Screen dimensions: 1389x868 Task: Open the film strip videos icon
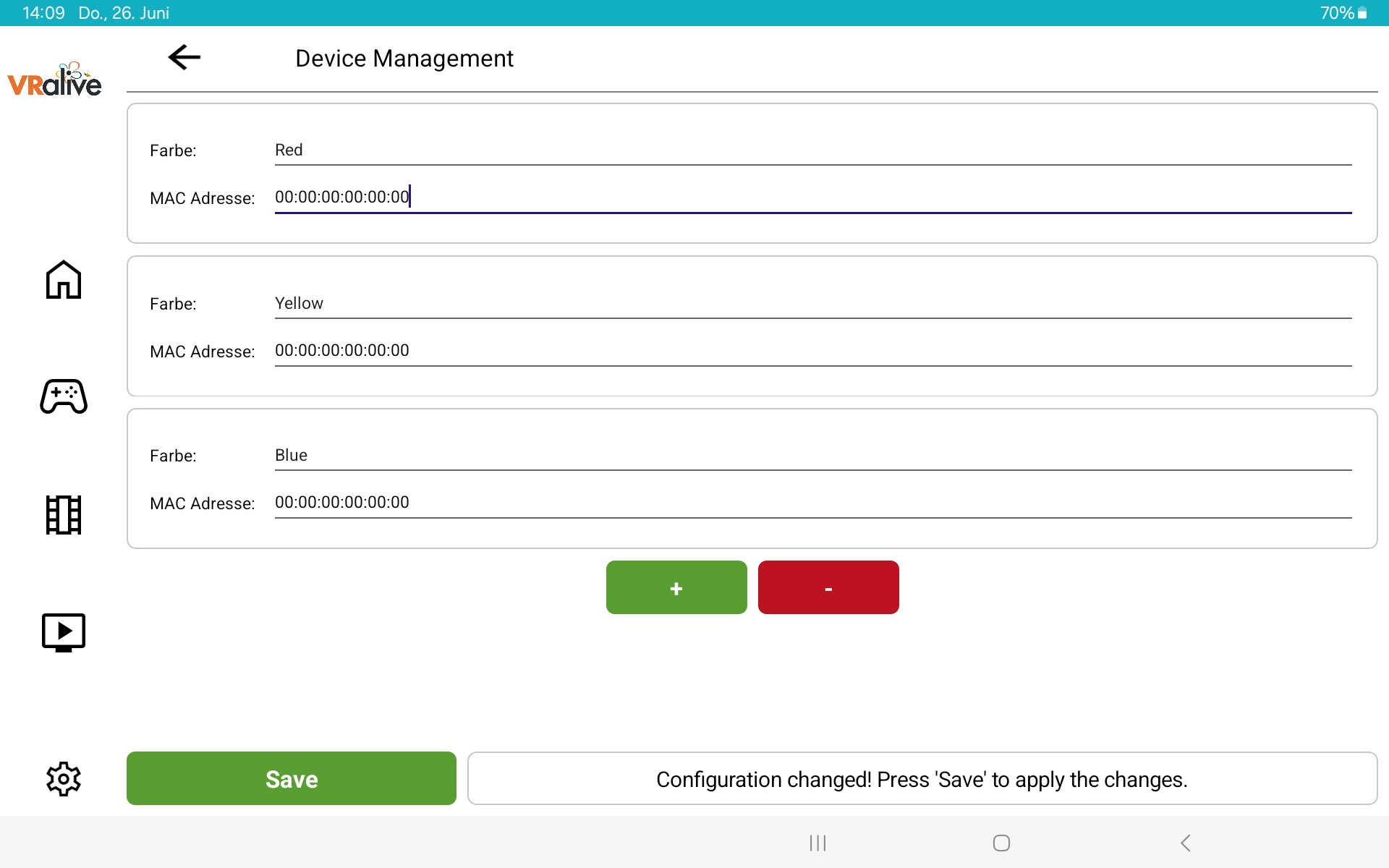pyautogui.click(x=64, y=514)
